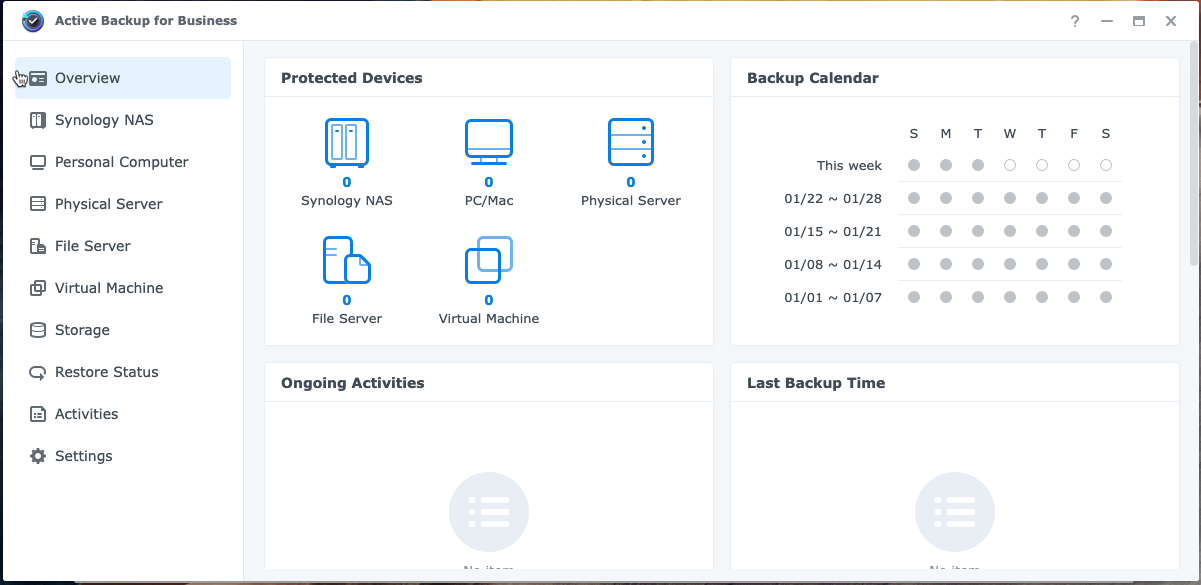
Task: Open help via the question mark icon
Action: [x=1074, y=21]
